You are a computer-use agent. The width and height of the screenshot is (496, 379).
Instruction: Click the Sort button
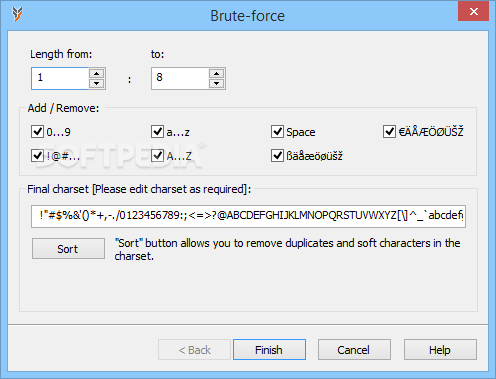[68, 248]
